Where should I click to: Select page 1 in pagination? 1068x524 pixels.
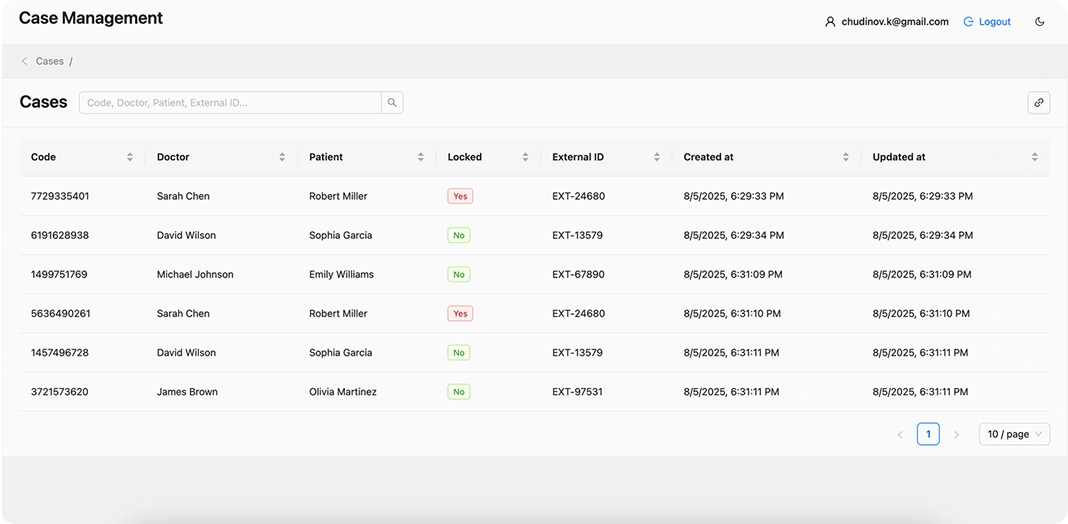pos(928,434)
